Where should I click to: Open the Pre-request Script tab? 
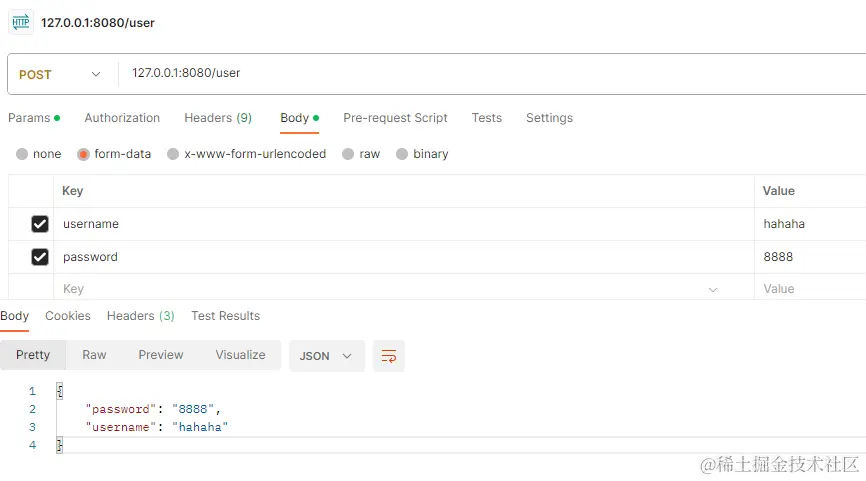coord(395,118)
